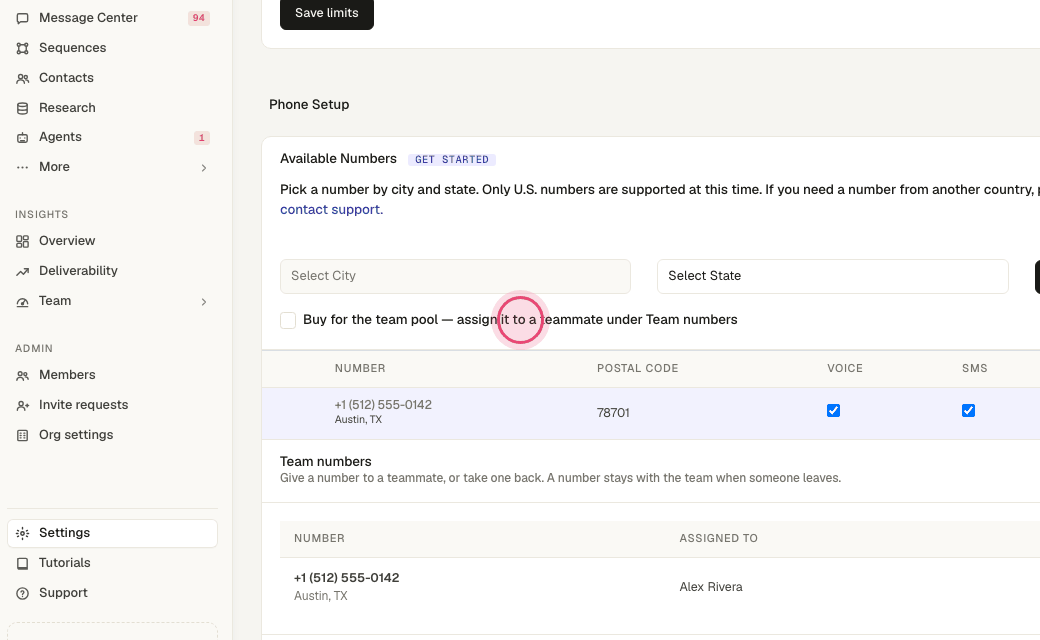The image size is (1040, 640).
Task: Click the Agents robot icon
Action: (23, 137)
